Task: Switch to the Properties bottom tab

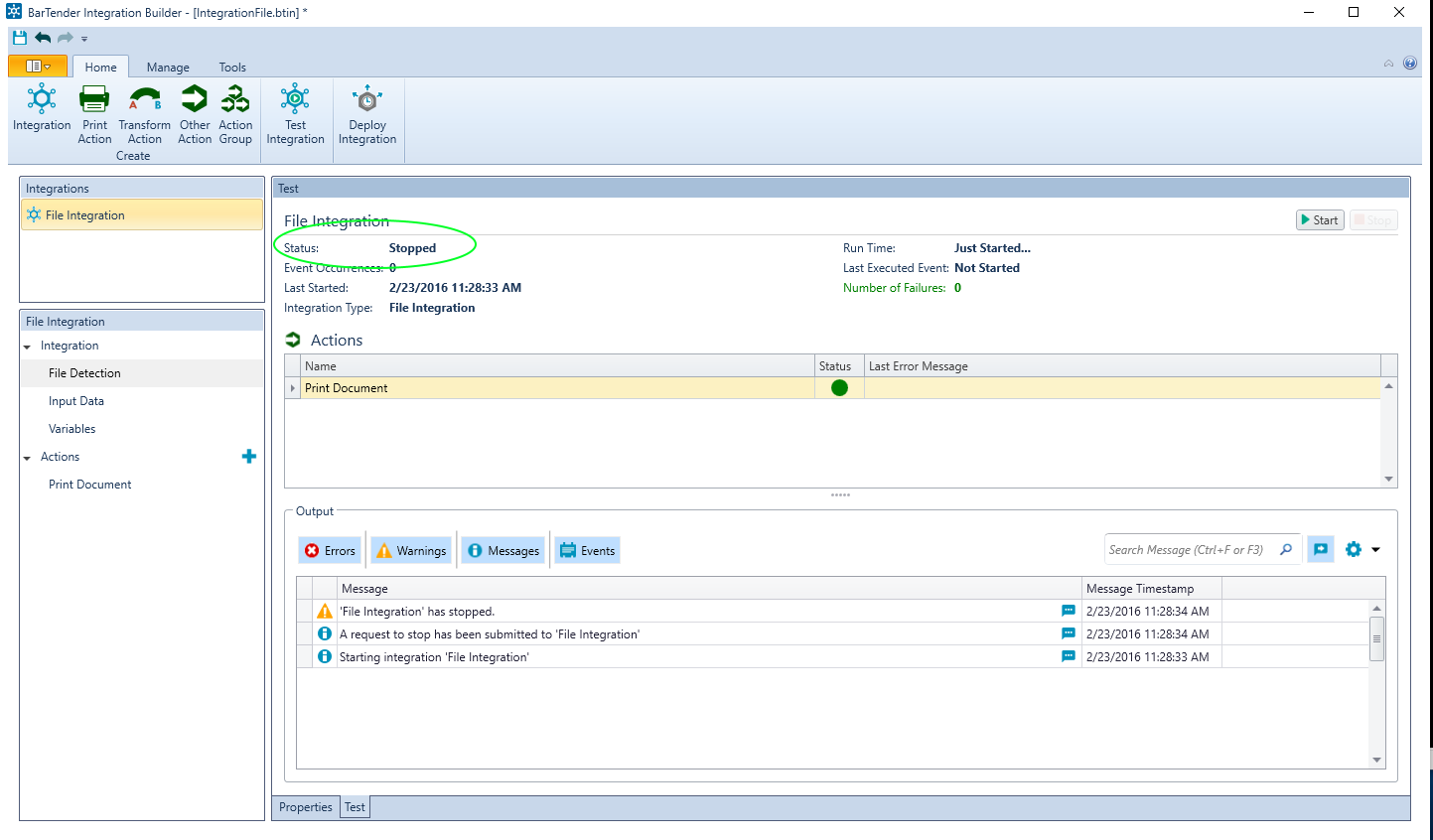Action: [x=306, y=807]
